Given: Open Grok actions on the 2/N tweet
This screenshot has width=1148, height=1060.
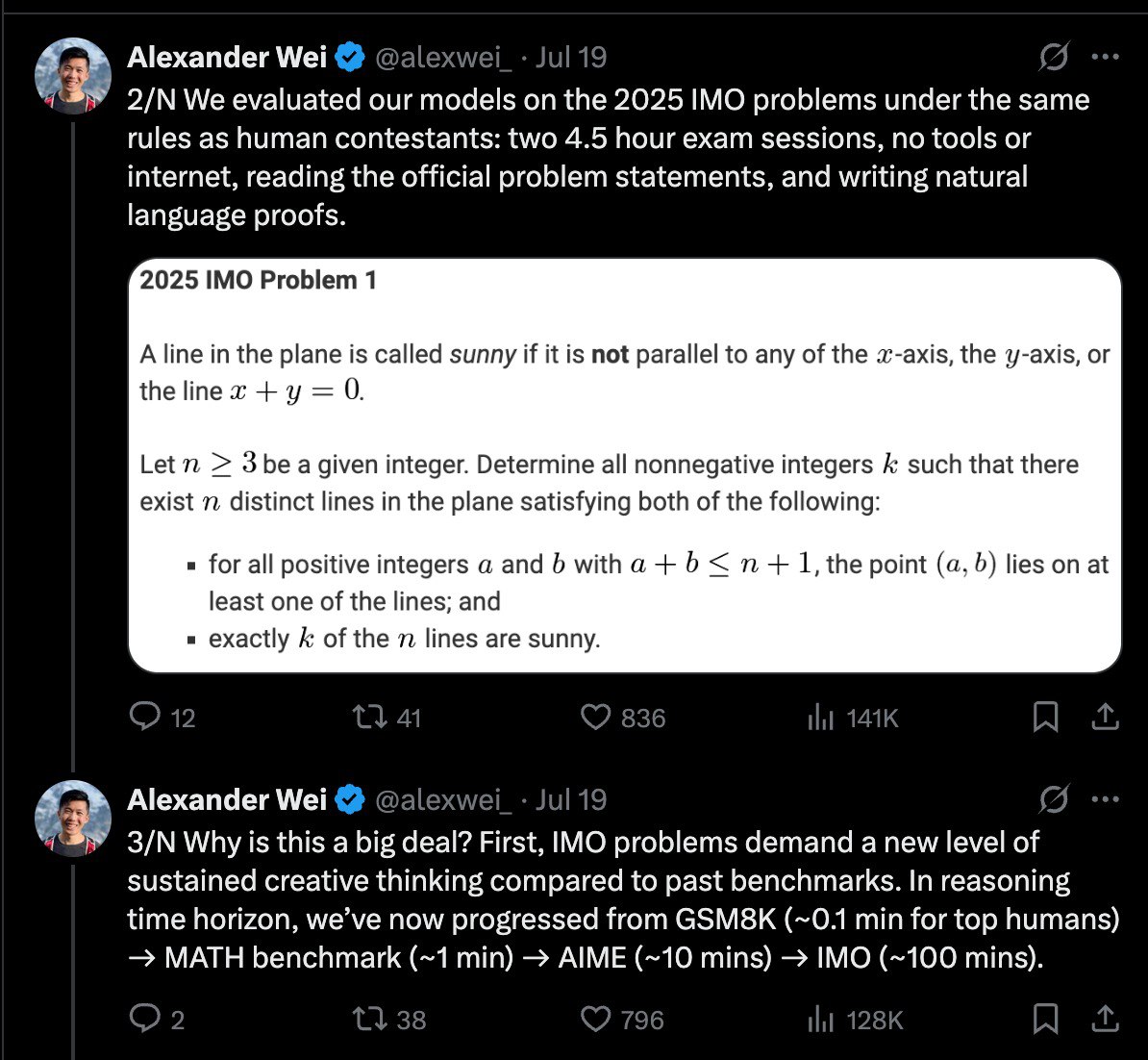Looking at the screenshot, I should click(x=1054, y=58).
